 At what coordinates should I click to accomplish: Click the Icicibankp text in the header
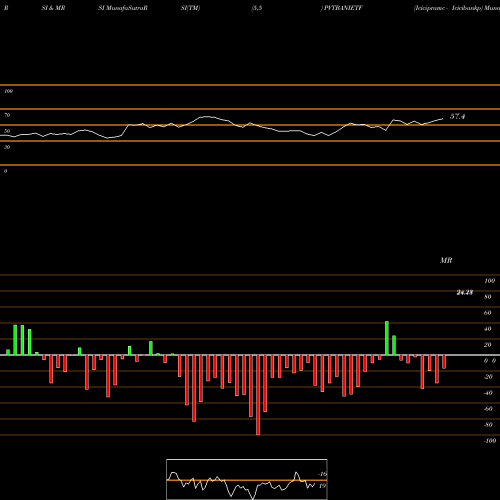[467, 8]
